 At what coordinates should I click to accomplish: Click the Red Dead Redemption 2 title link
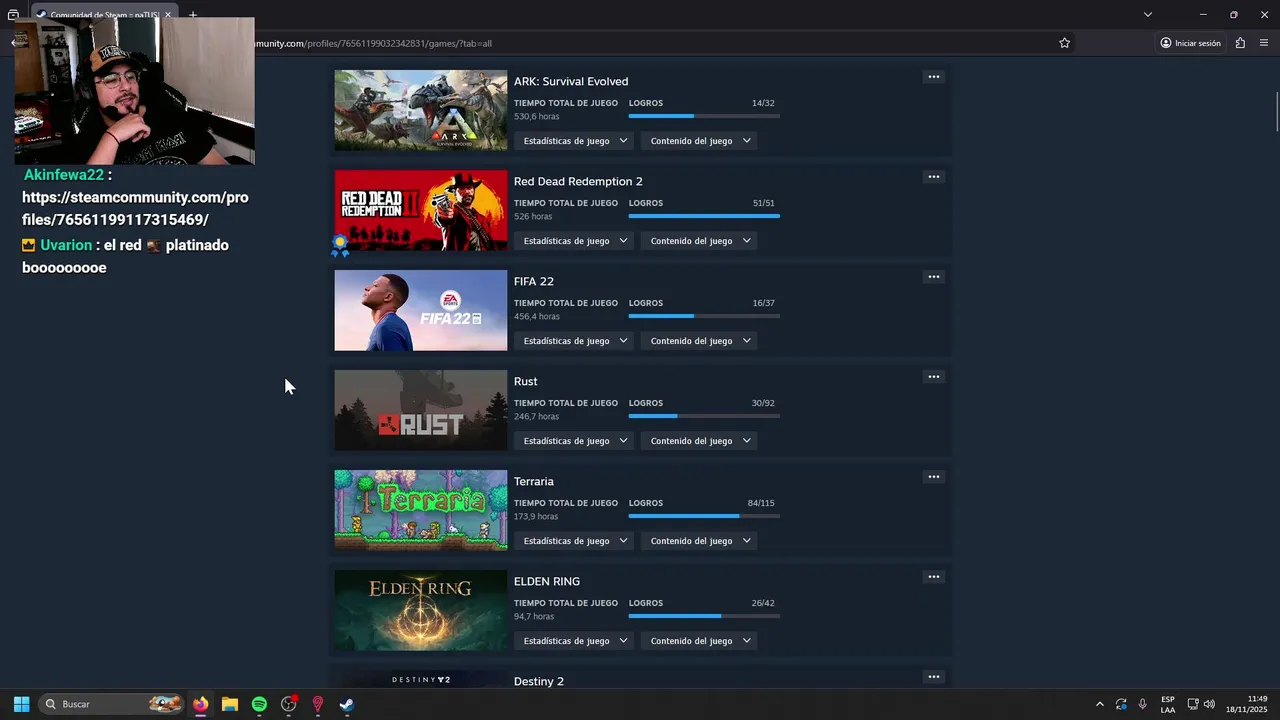(x=578, y=181)
